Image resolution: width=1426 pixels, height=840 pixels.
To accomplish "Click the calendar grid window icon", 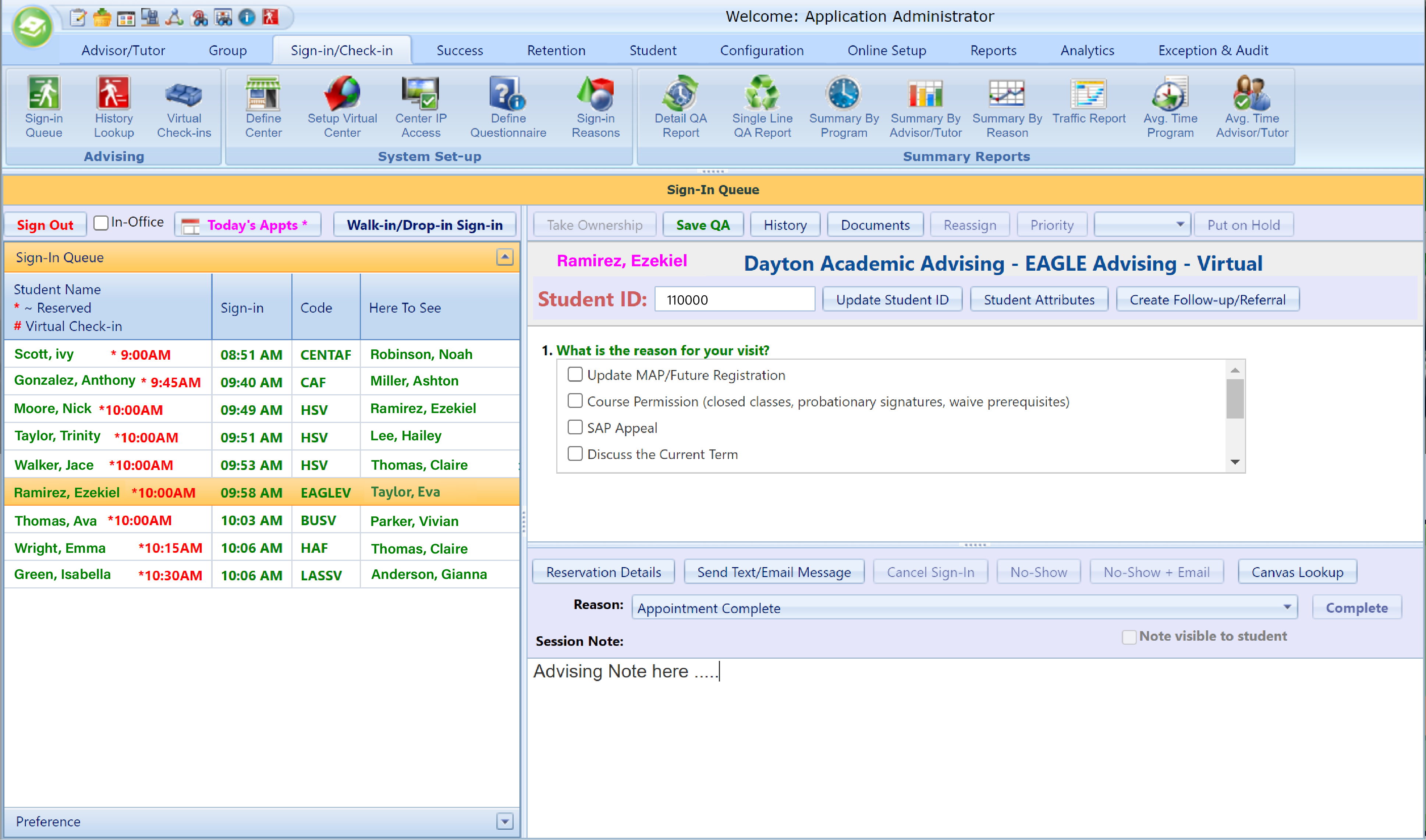I will pyautogui.click(x=126, y=19).
